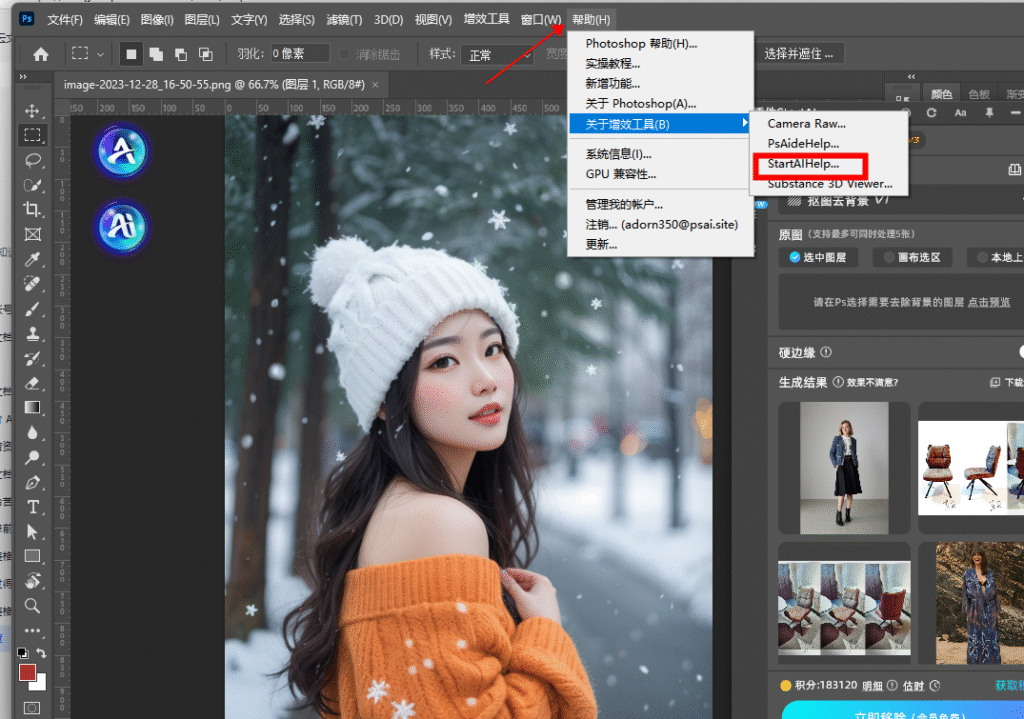Select the Zoom magnifier tool

[x=32, y=605]
